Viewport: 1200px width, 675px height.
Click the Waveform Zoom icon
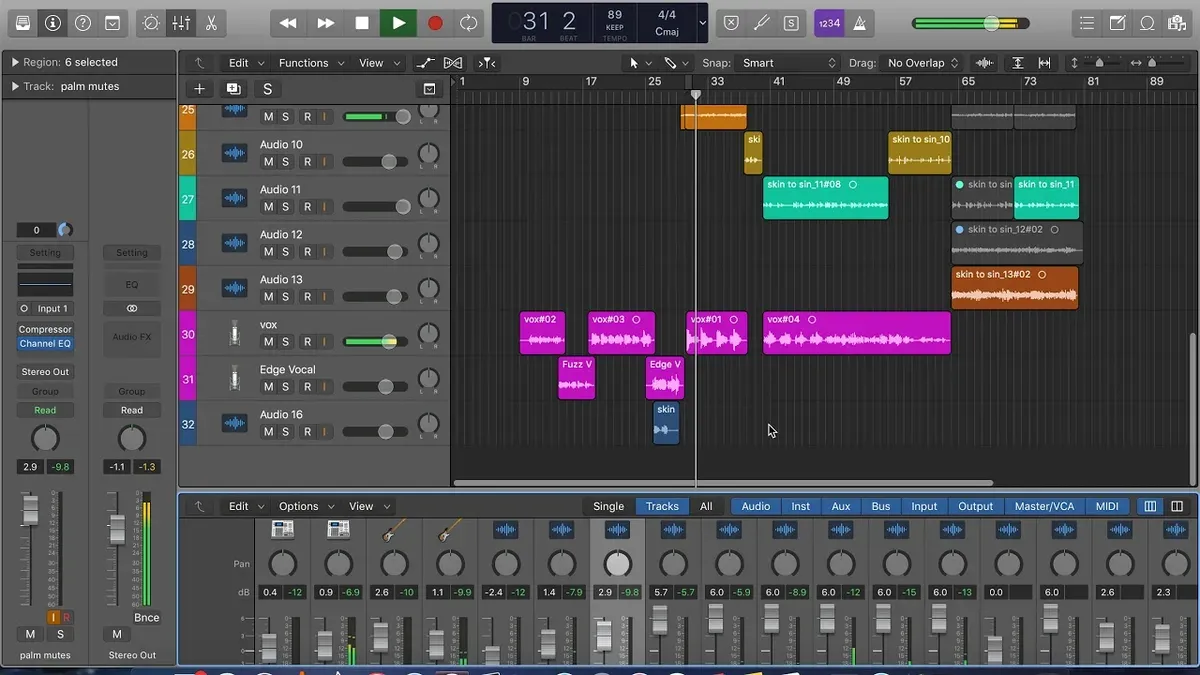(984, 63)
